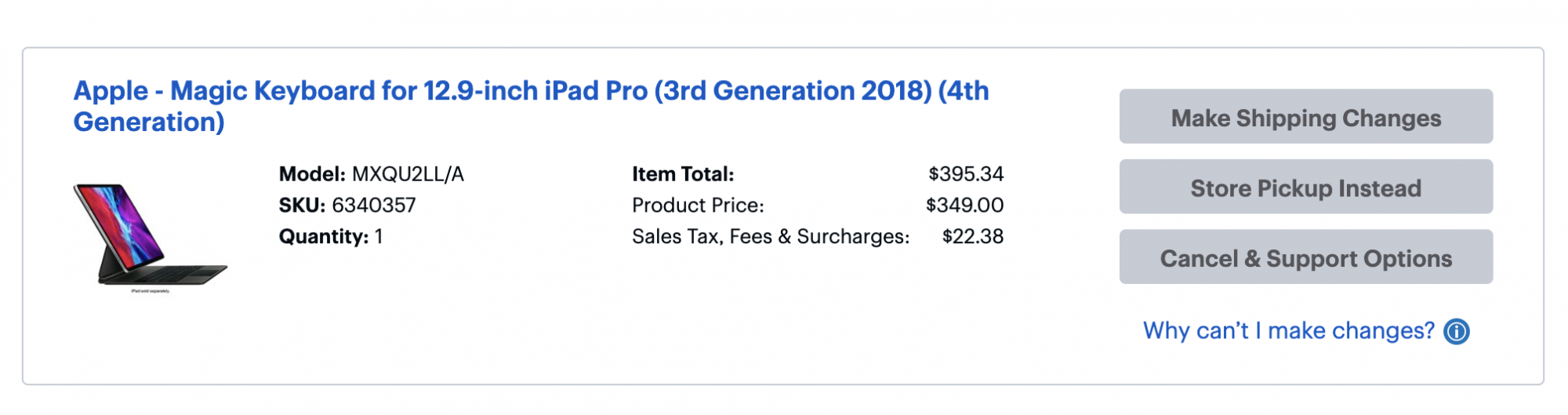This screenshot has width=1568, height=415.
Task: Click the Item Total amount $395.34
Action: coord(966,174)
